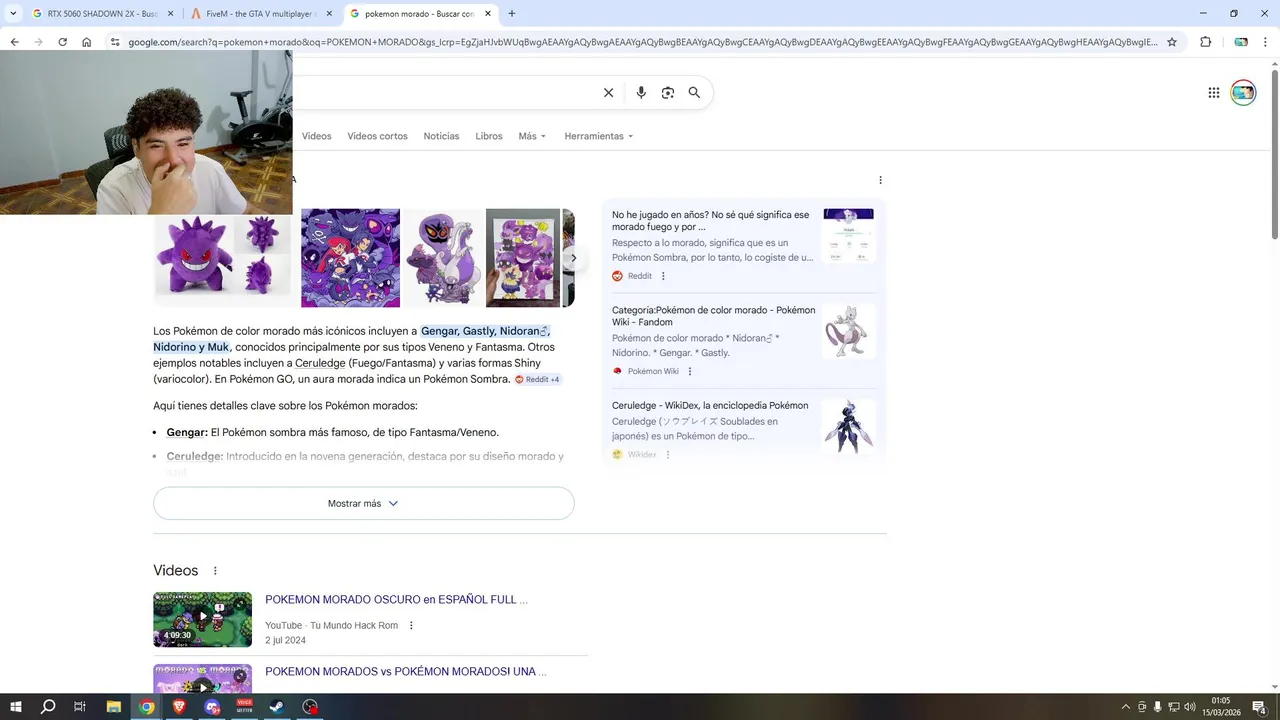Open the tab search dropdown arrow
The image size is (1280, 720).
coord(13,14)
